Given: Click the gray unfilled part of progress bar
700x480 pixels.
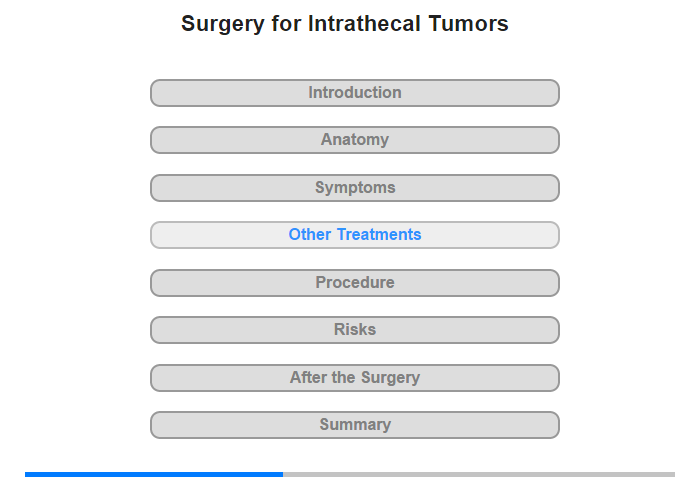Looking at the screenshot, I should point(479,474).
